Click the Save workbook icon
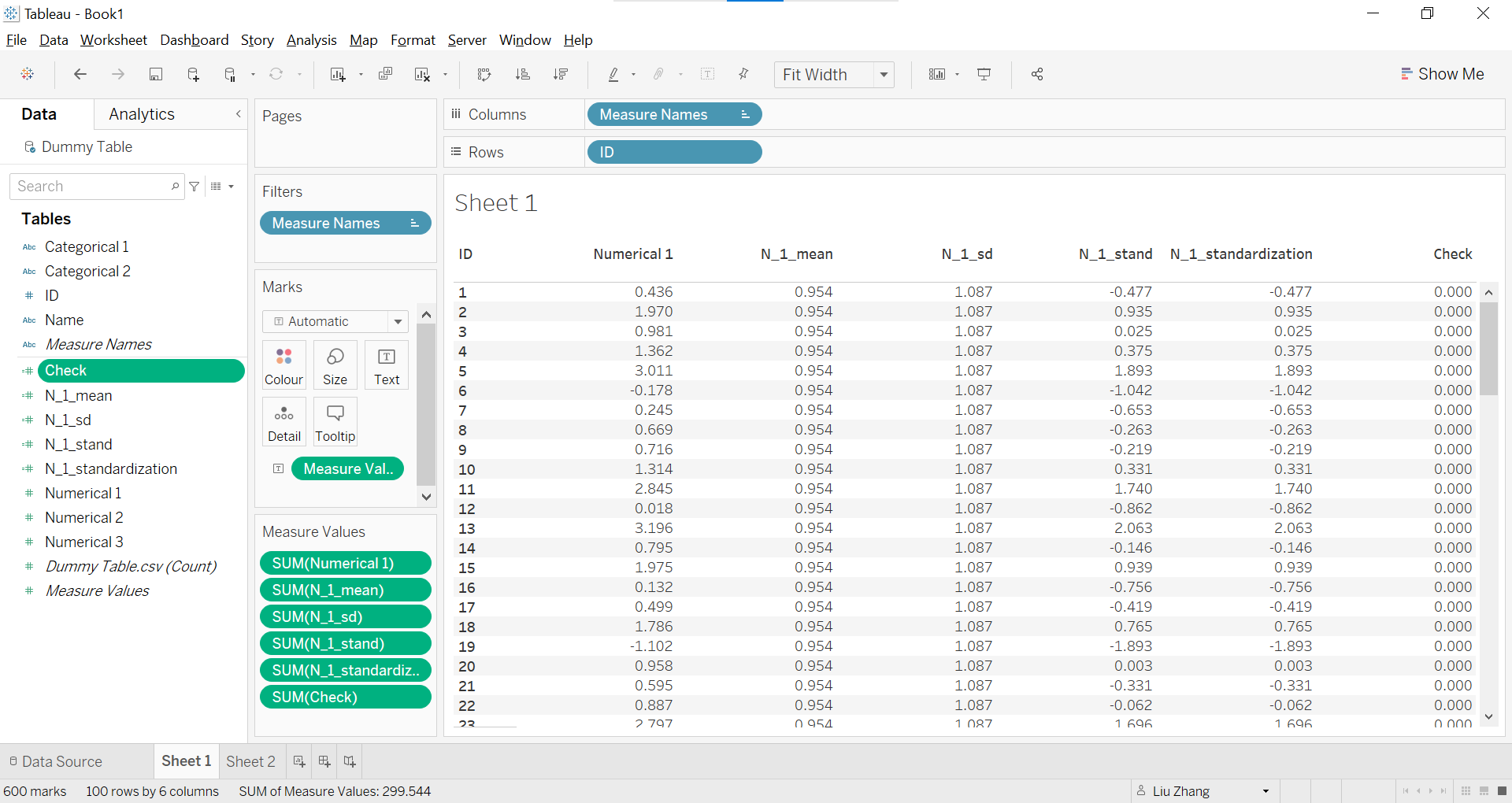 [x=156, y=74]
